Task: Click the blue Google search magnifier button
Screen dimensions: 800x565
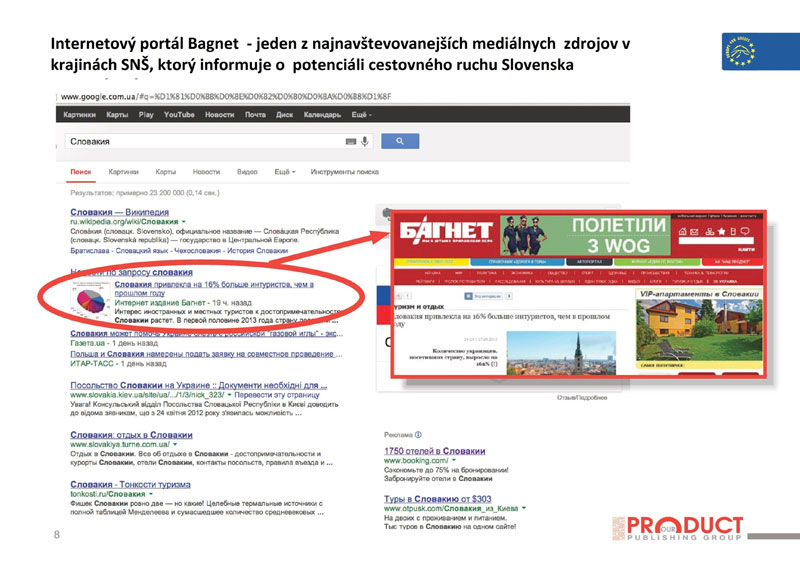Action: tap(398, 142)
